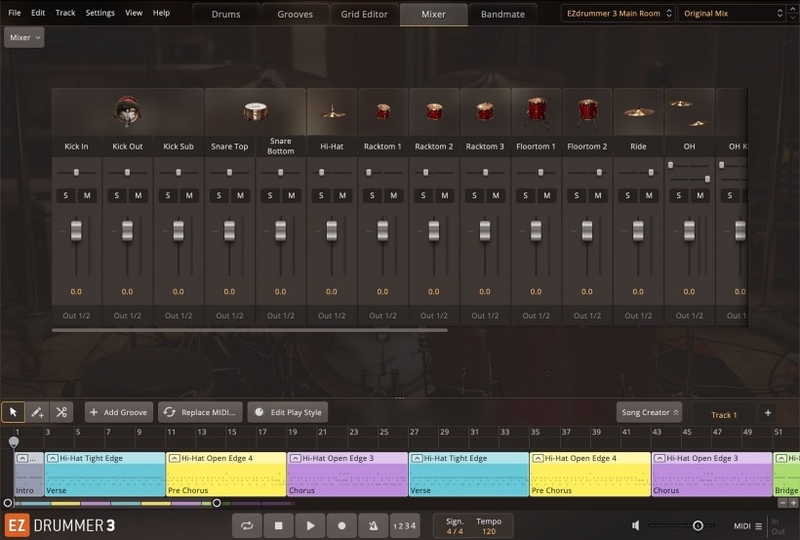The width and height of the screenshot is (800, 540).
Task: Toggle the metronome click
Action: (x=373, y=525)
